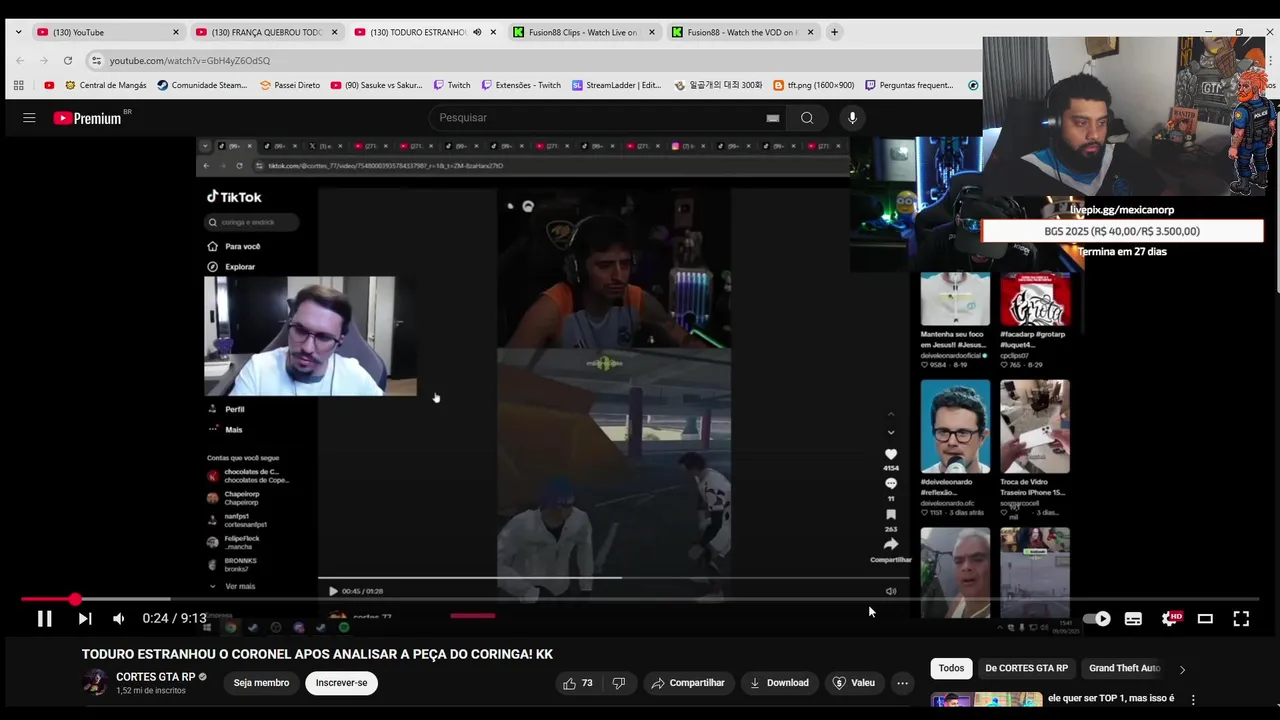This screenshot has height=720, width=1280.
Task: Click the red scrubber handle on the timeline
Action: click(x=75, y=599)
